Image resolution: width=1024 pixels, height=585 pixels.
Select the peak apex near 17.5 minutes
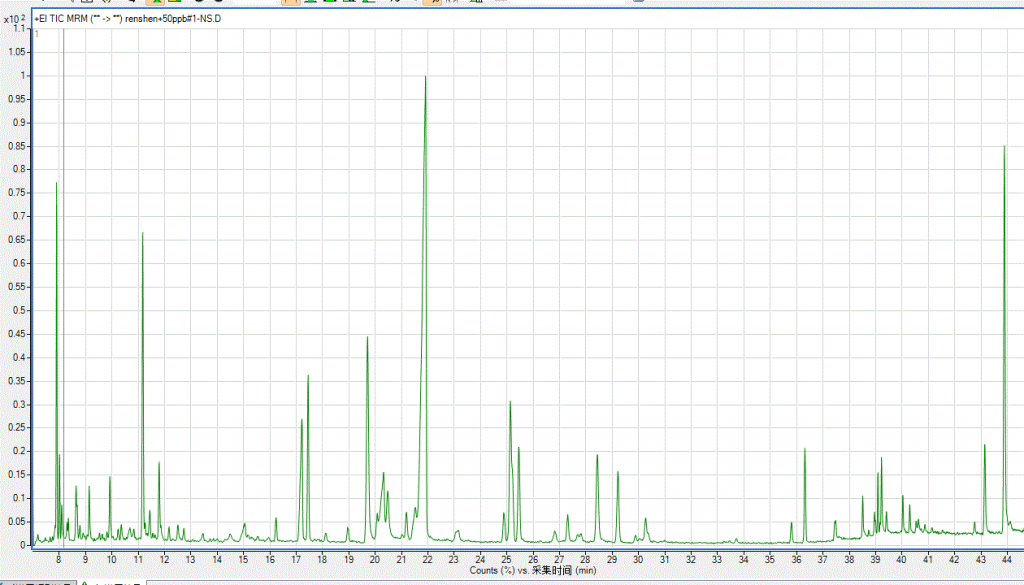coord(308,377)
